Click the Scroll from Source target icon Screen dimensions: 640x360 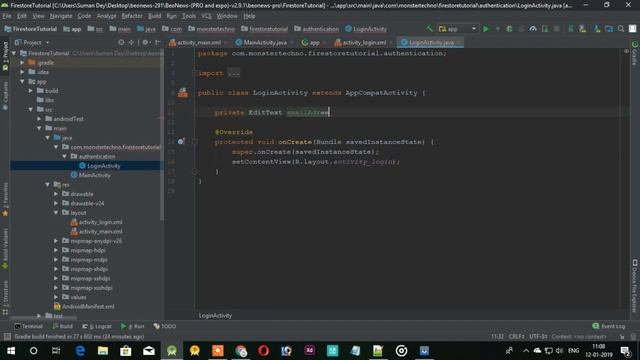tap(121, 42)
